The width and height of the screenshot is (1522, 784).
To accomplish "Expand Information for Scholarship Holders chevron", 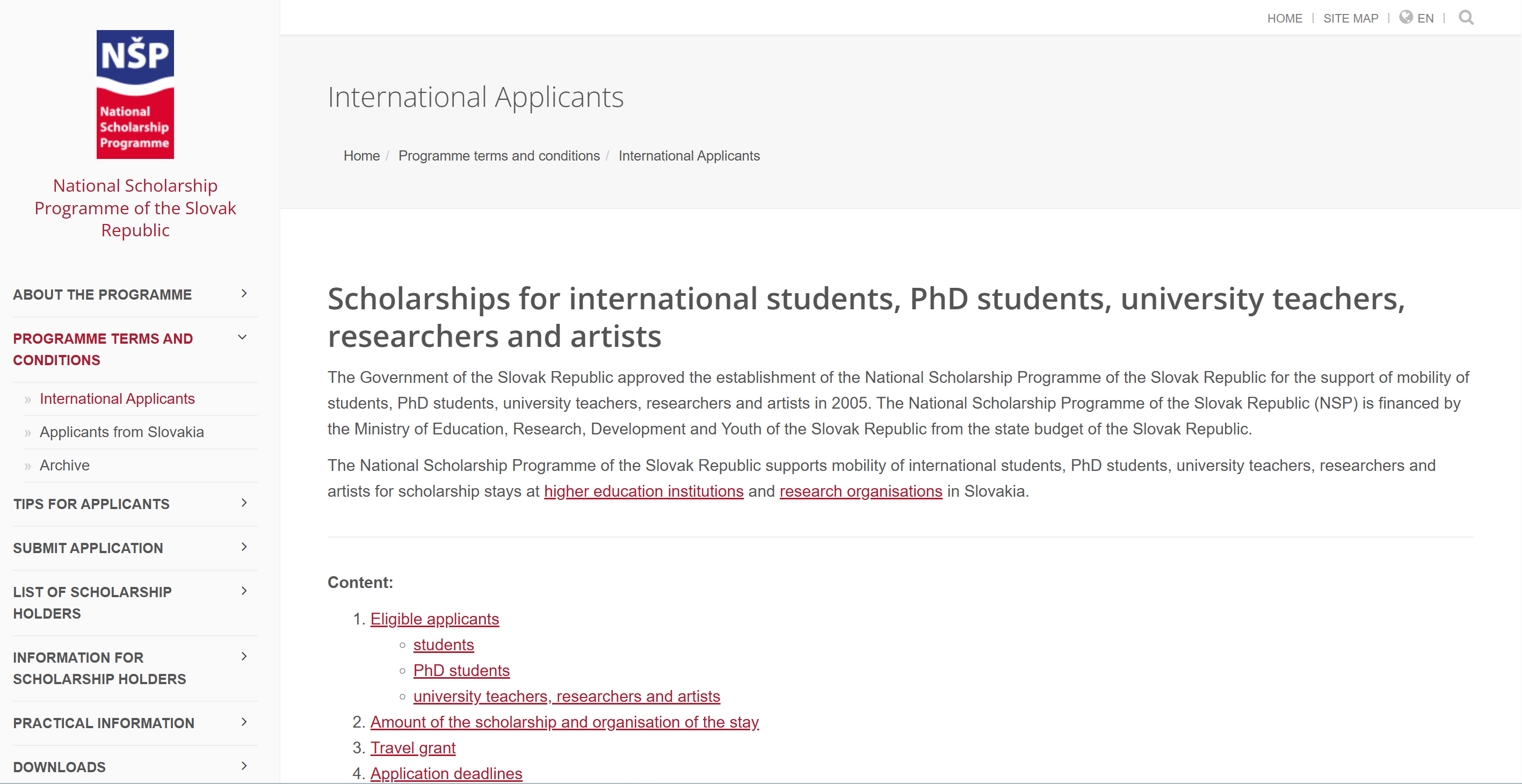I will (244, 656).
